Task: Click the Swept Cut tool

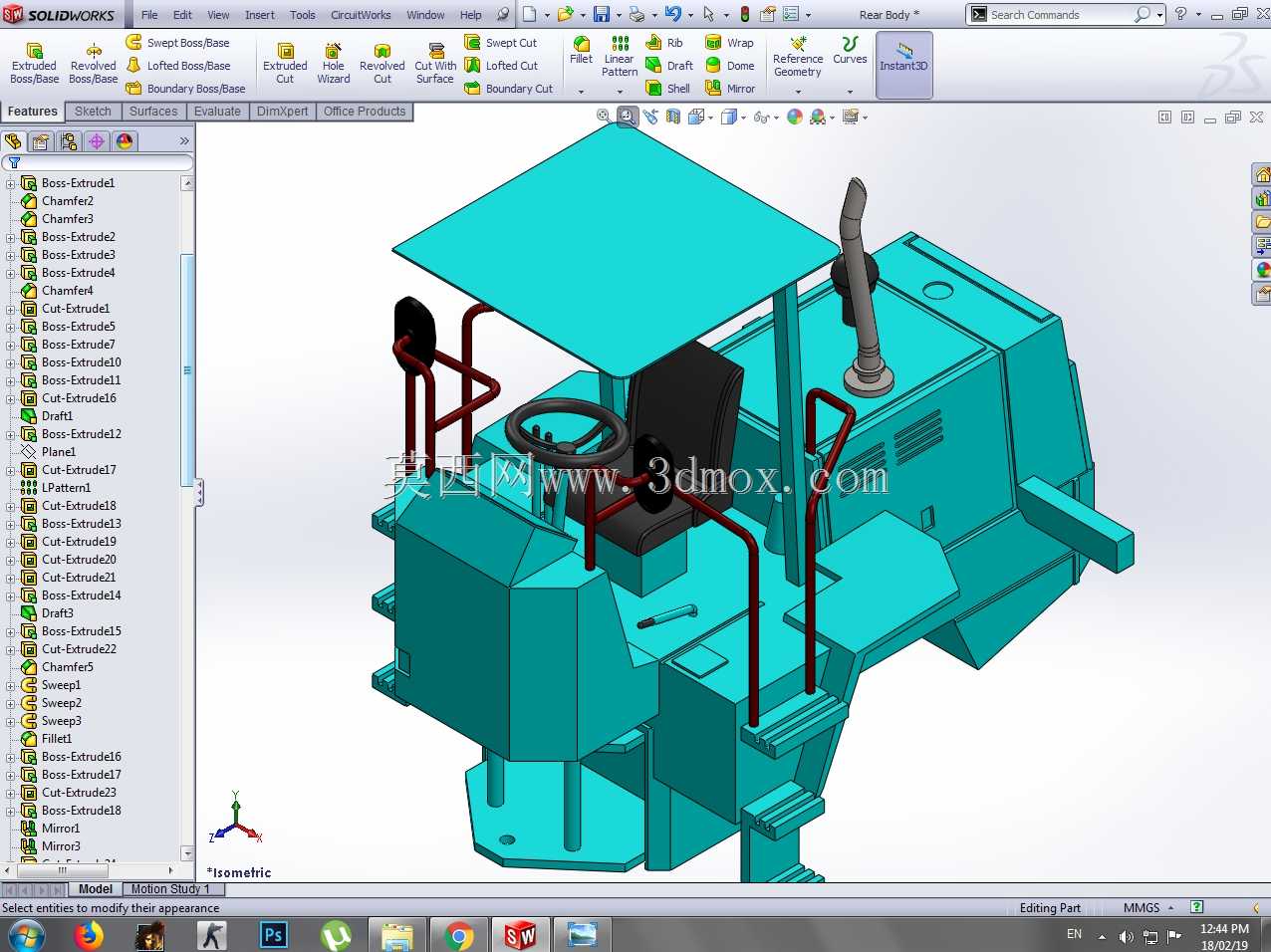Action: (x=501, y=43)
